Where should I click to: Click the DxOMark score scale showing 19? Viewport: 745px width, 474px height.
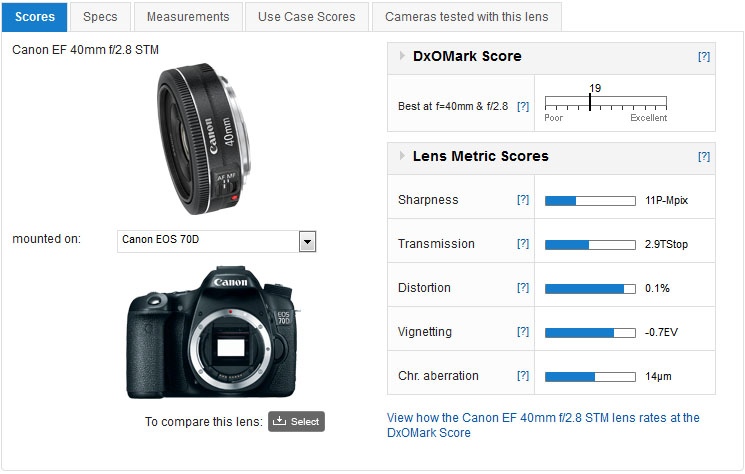click(x=606, y=103)
